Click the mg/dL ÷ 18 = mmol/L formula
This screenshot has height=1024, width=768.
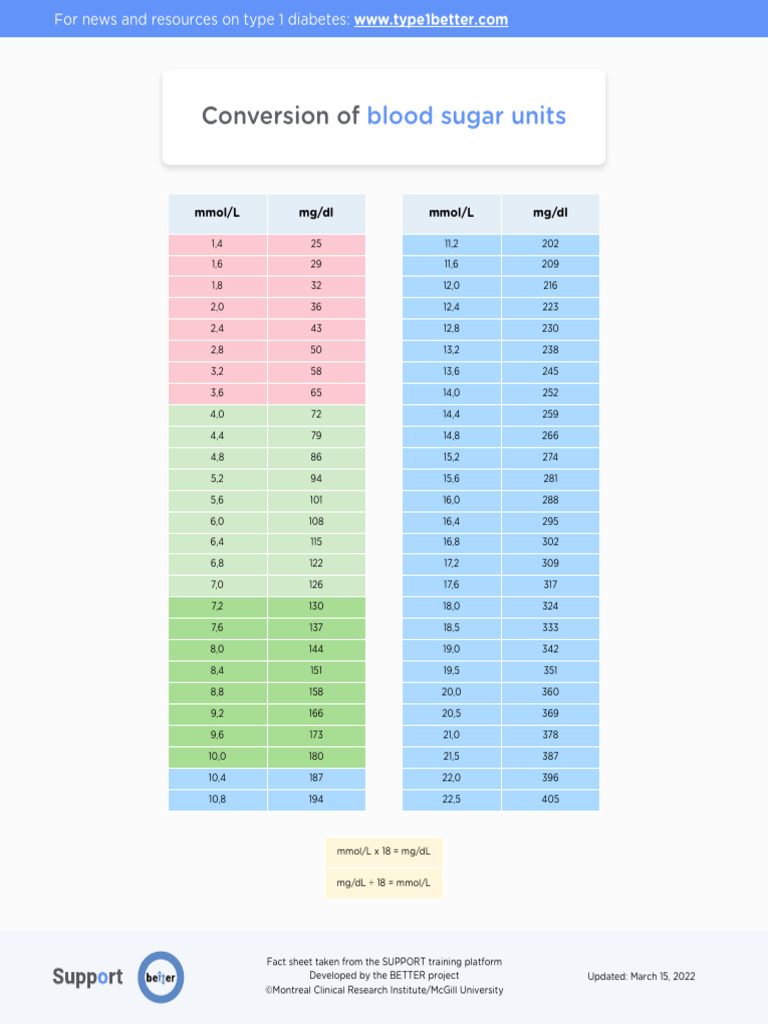(384, 883)
